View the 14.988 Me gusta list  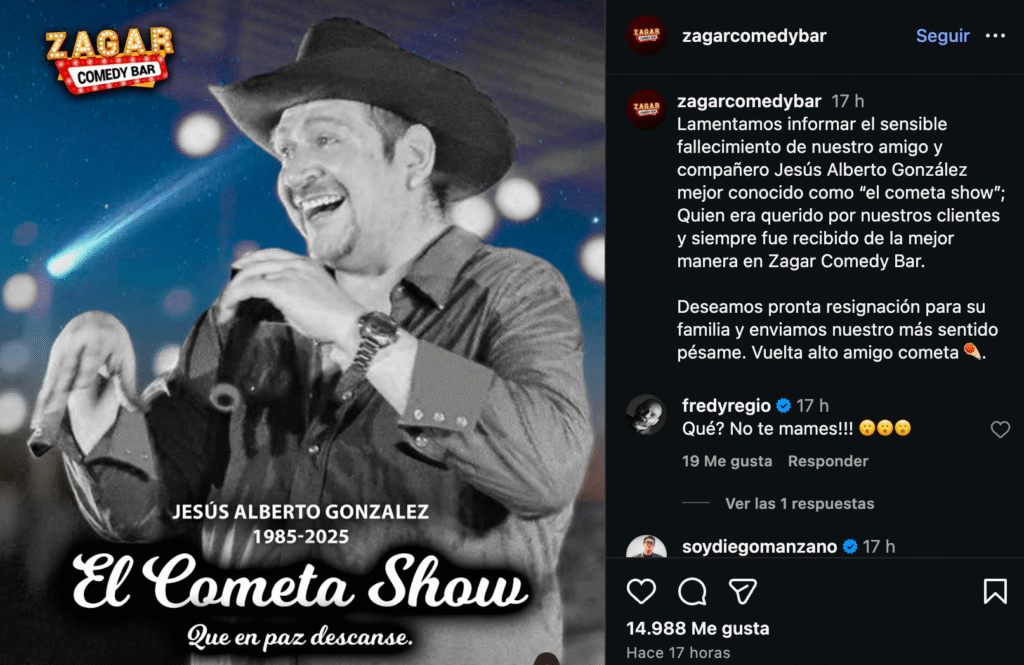tap(697, 628)
